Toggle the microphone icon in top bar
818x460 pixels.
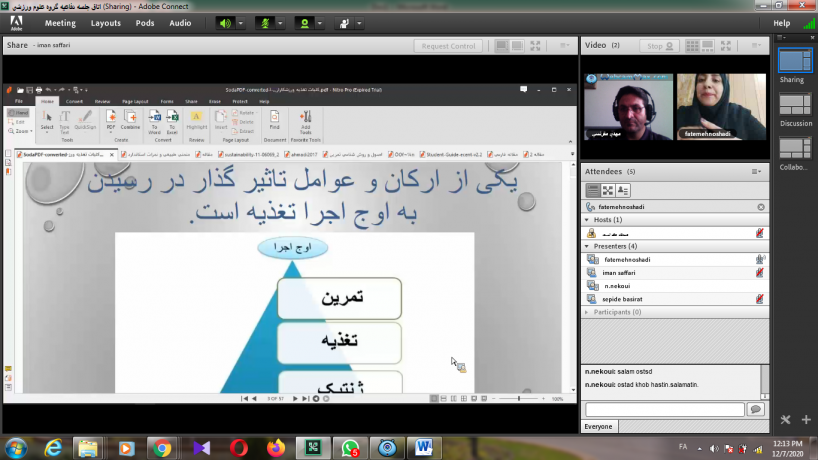[x=265, y=23]
